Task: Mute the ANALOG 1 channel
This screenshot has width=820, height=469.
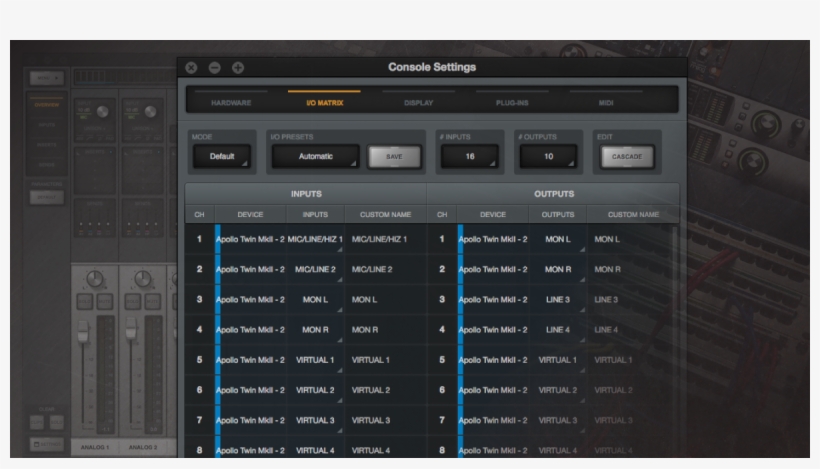Action: [105, 302]
